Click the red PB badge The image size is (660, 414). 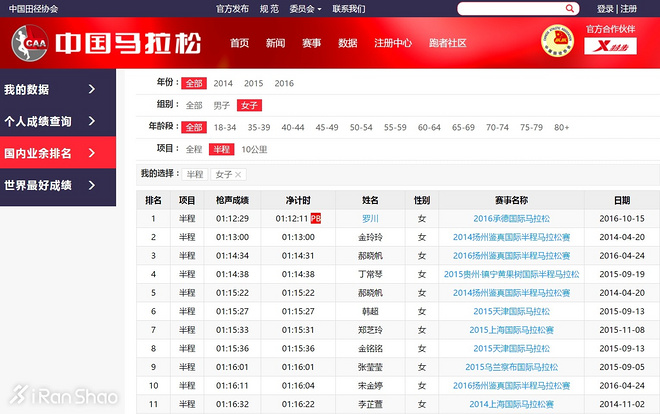[316, 218]
